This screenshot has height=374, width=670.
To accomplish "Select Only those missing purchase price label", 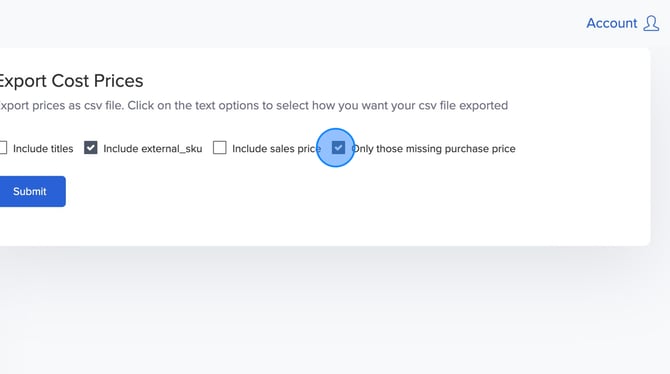I will click(433, 149).
